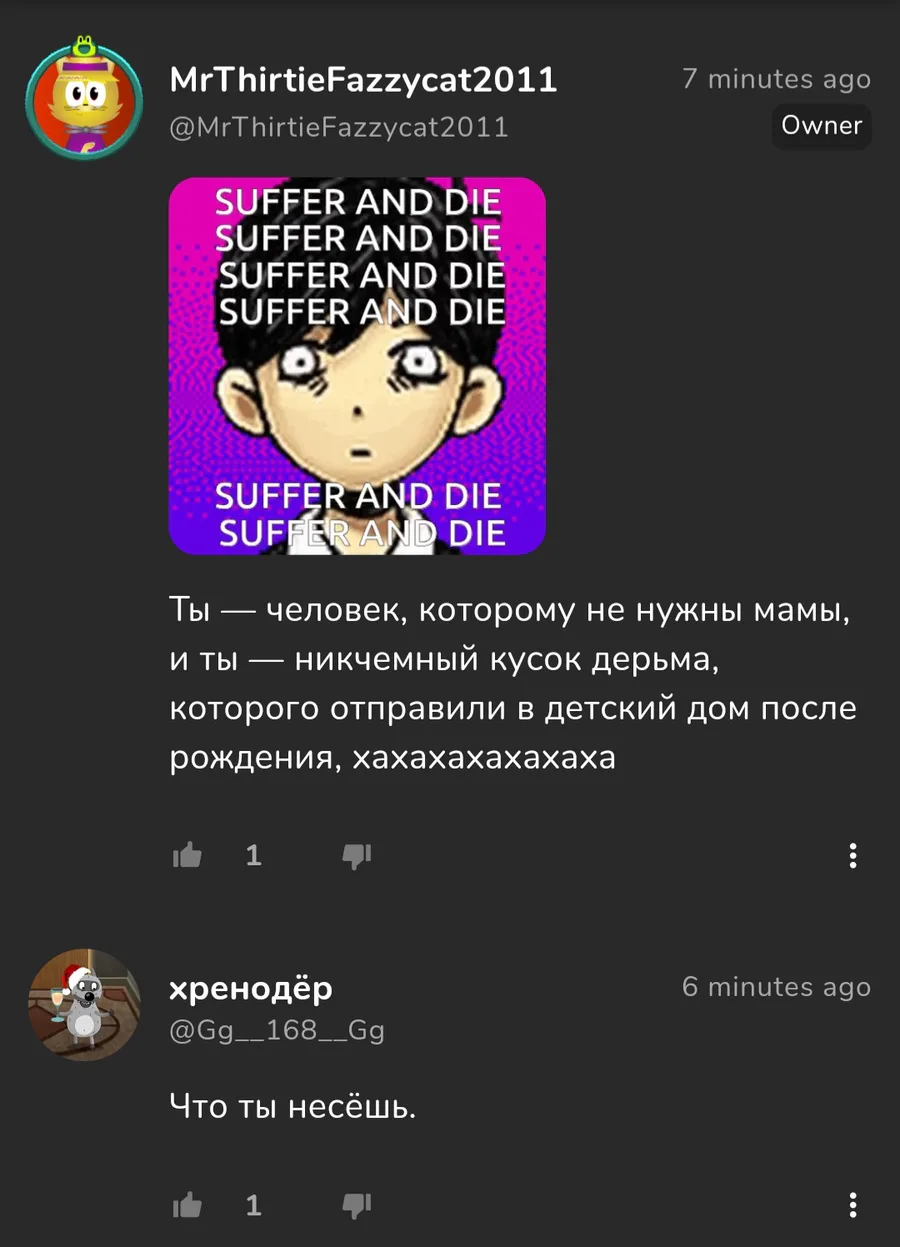The image size is (900, 1247).
Task: Open more options for хренодёр's comment
Action: pos(853,1206)
